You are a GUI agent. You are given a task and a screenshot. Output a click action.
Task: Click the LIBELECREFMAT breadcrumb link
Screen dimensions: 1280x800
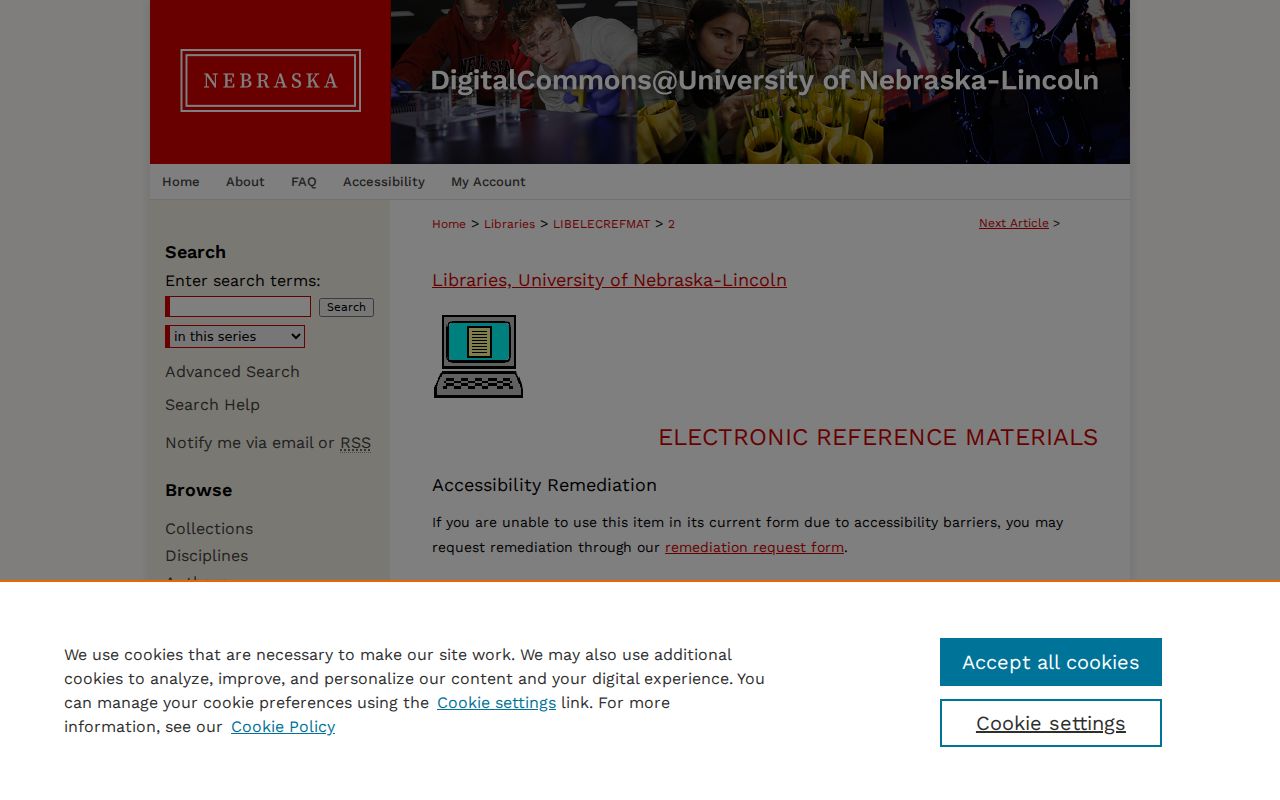pyautogui.click(x=601, y=224)
